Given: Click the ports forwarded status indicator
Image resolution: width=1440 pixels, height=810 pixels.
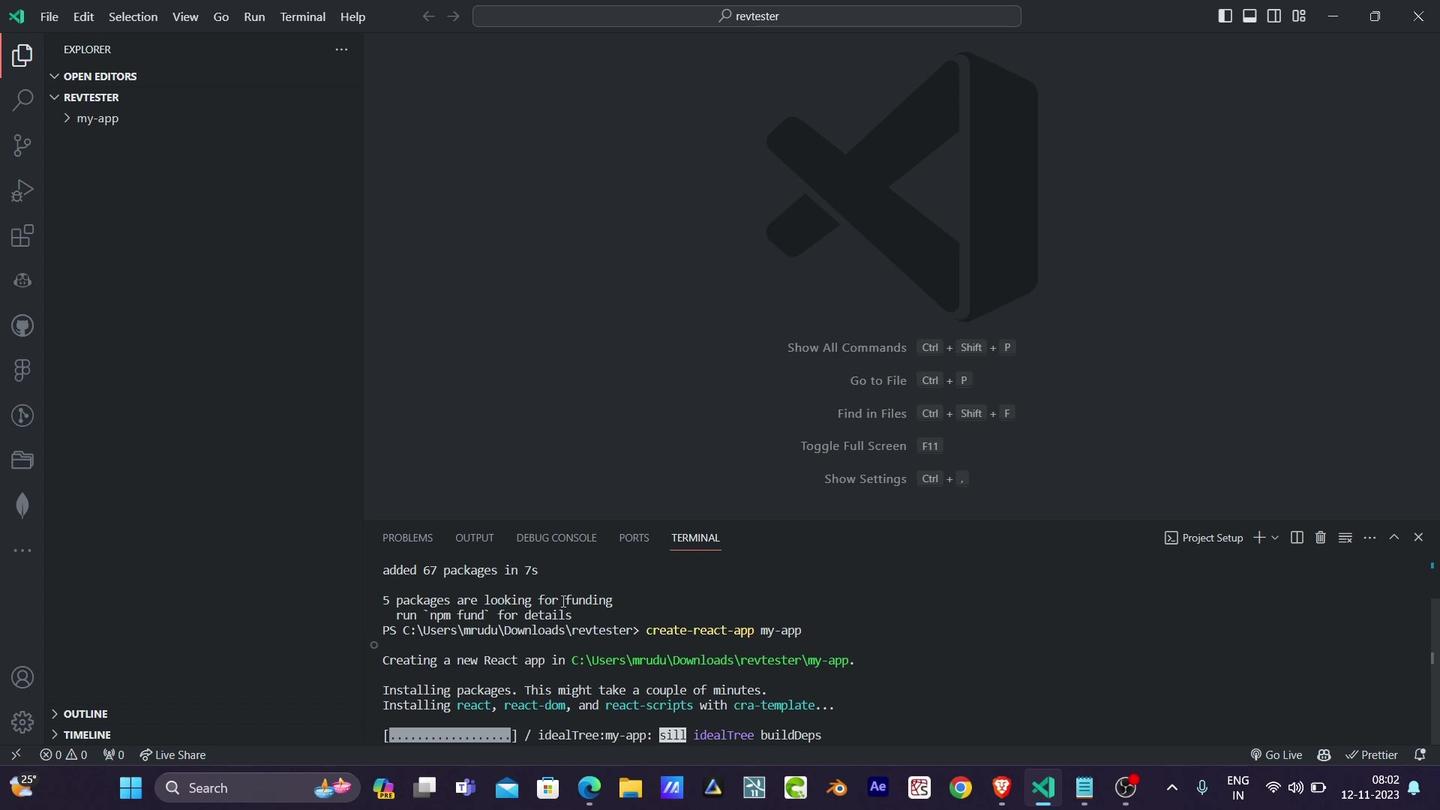Looking at the screenshot, I should tap(114, 755).
